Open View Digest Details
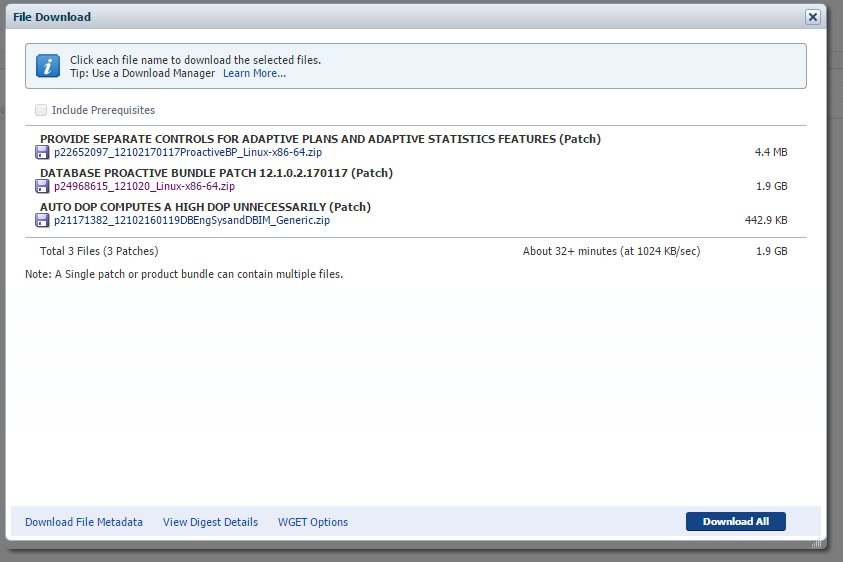The image size is (843, 562). point(210,522)
